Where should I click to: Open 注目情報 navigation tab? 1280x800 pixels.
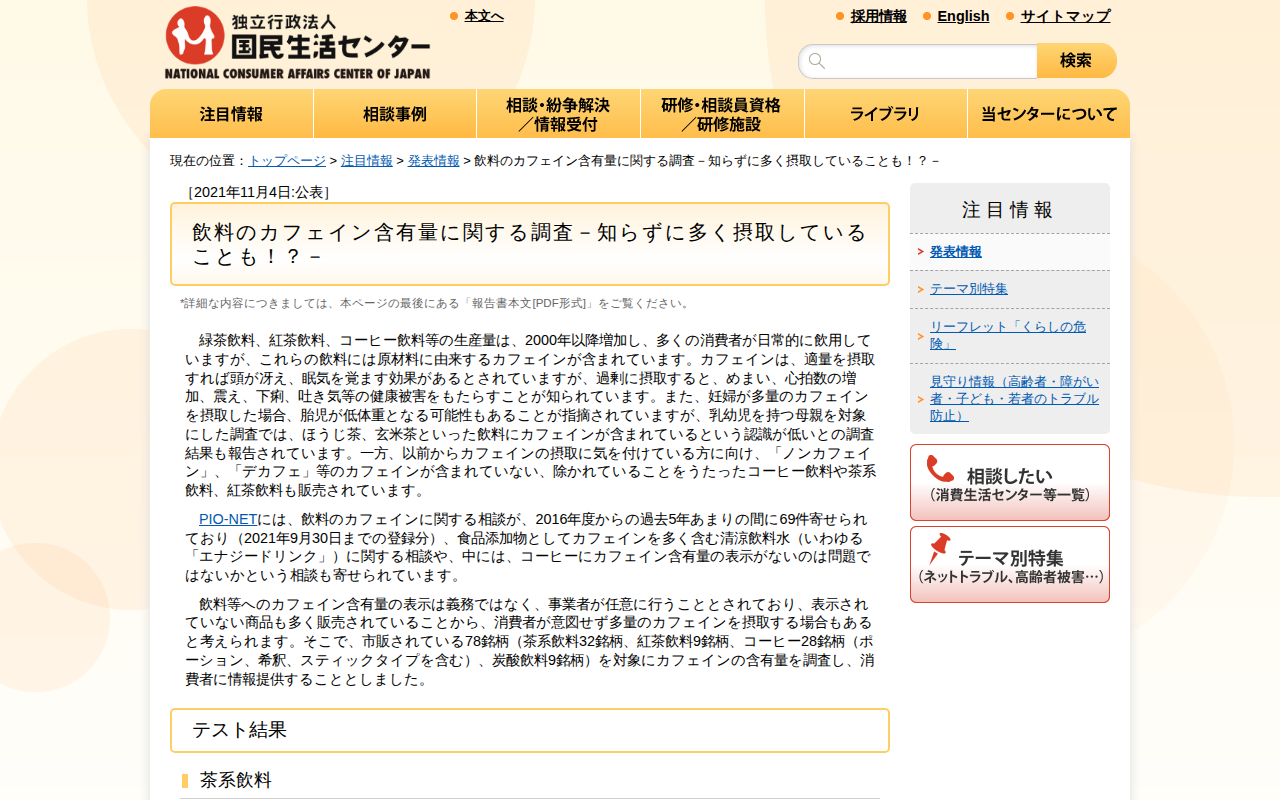point(232,114)
